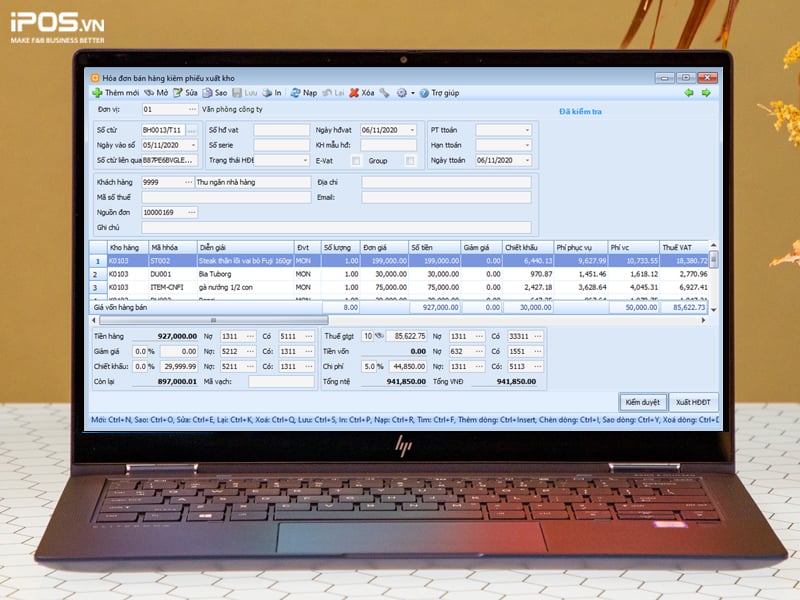The height and width of the screenshot is (600, 800).
Task: Enable the Group checkbox
Action: click(x=410, y=160)
